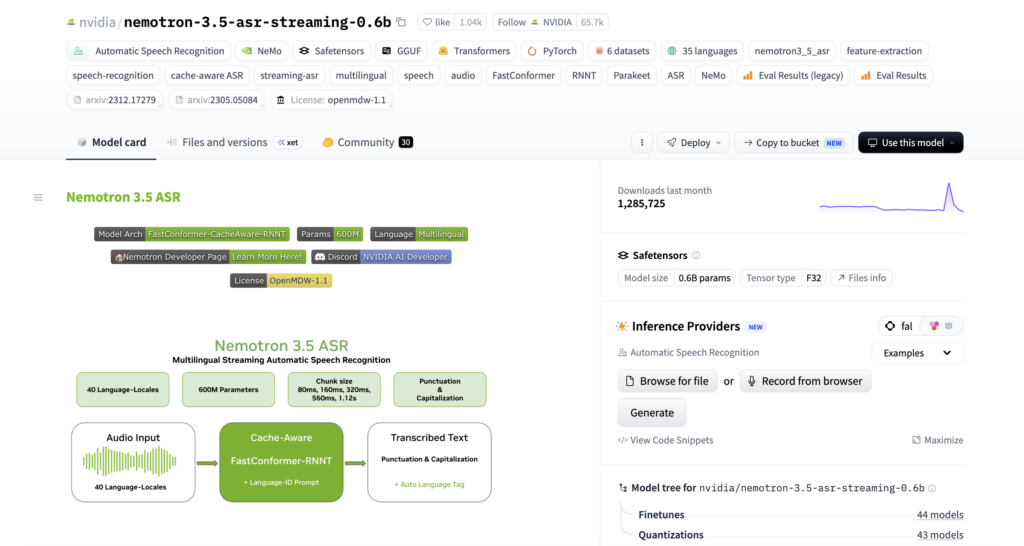1024x546 pixels.
Task: Open the 44 models Finetunes link
Action: pyautogui.click(x=940, y=515)
